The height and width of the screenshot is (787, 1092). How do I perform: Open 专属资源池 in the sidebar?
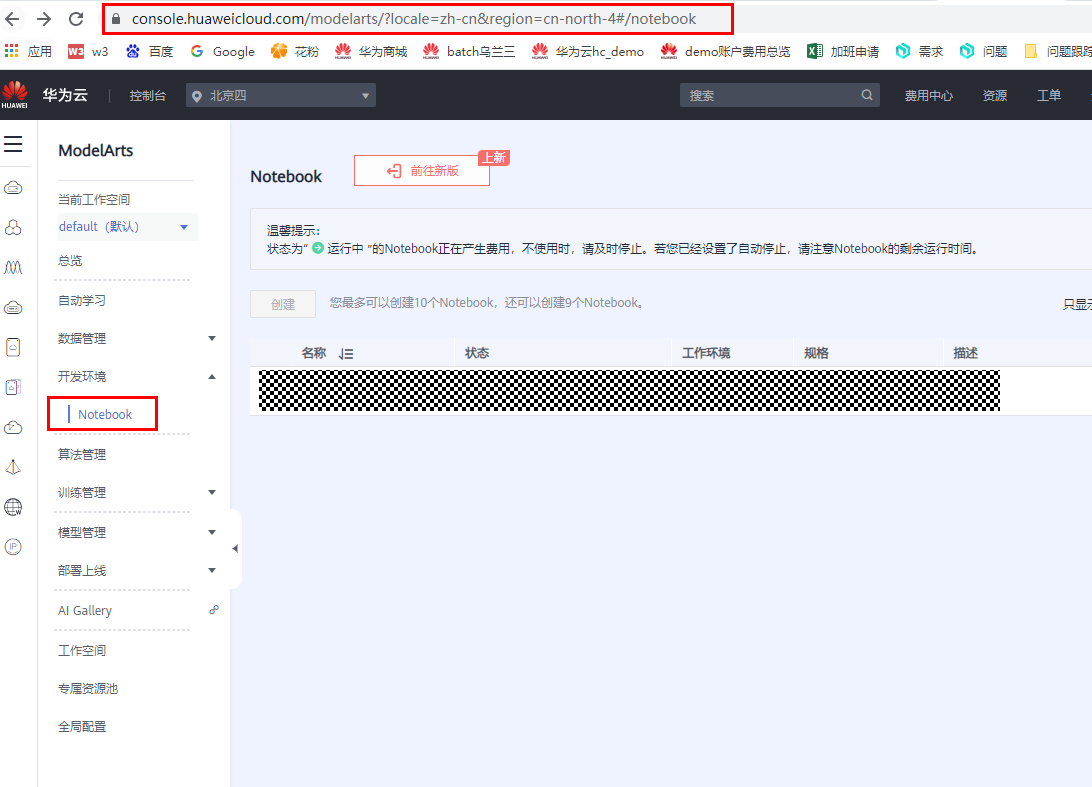click(x=88, y=688)
